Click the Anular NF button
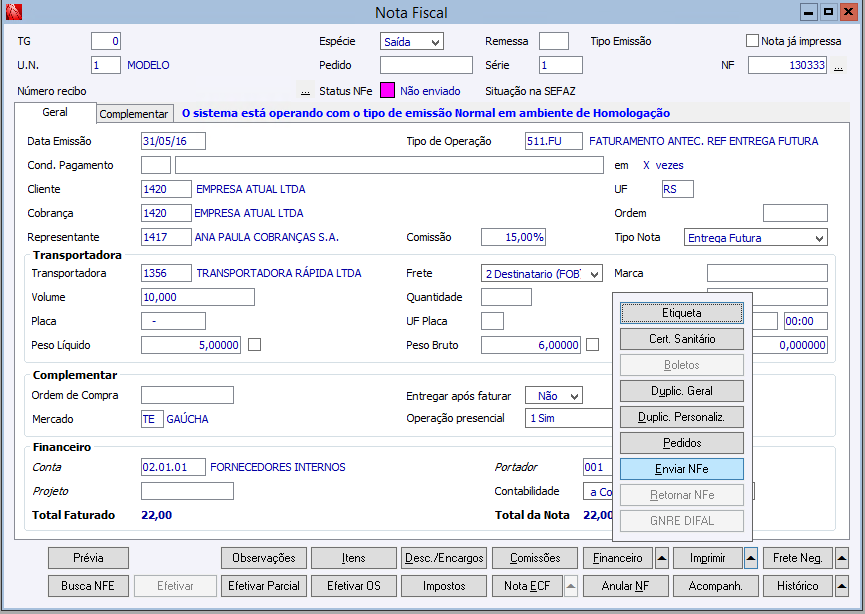This screenshot has height=614, width=865. (x=627, y=586)
